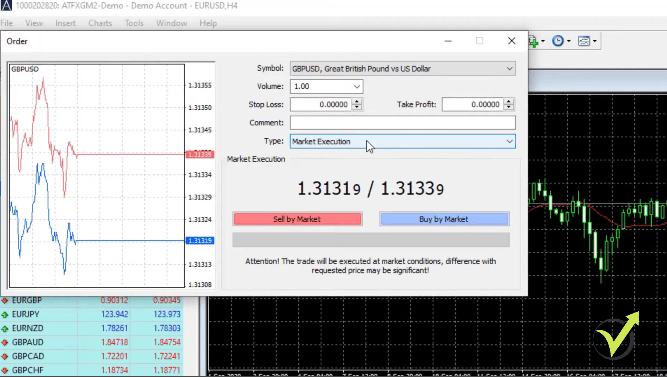
Task: Expand the Indicators list dropdown arrow
Action: coord(543,41)
